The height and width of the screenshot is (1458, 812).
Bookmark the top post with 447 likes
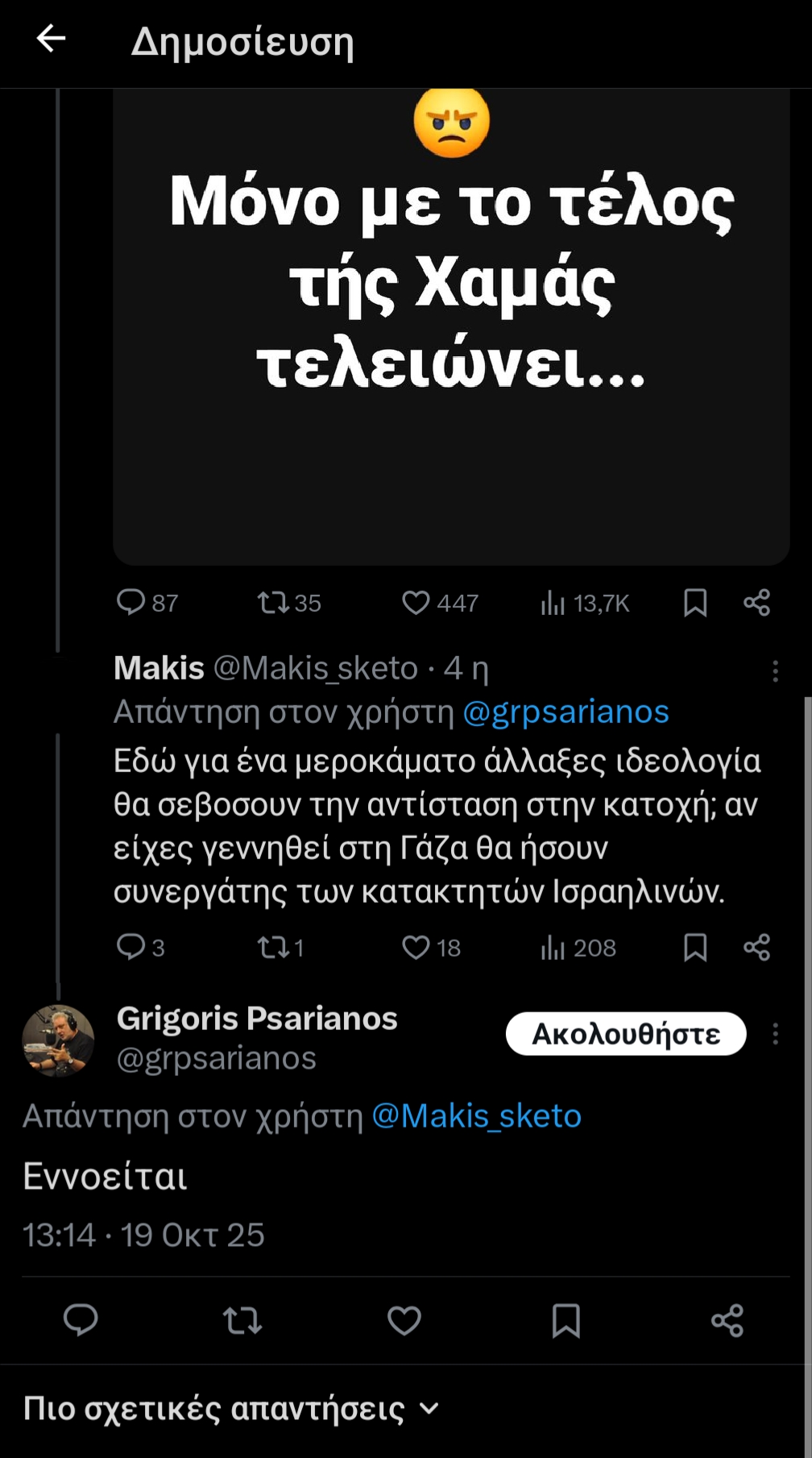[695, 602]
